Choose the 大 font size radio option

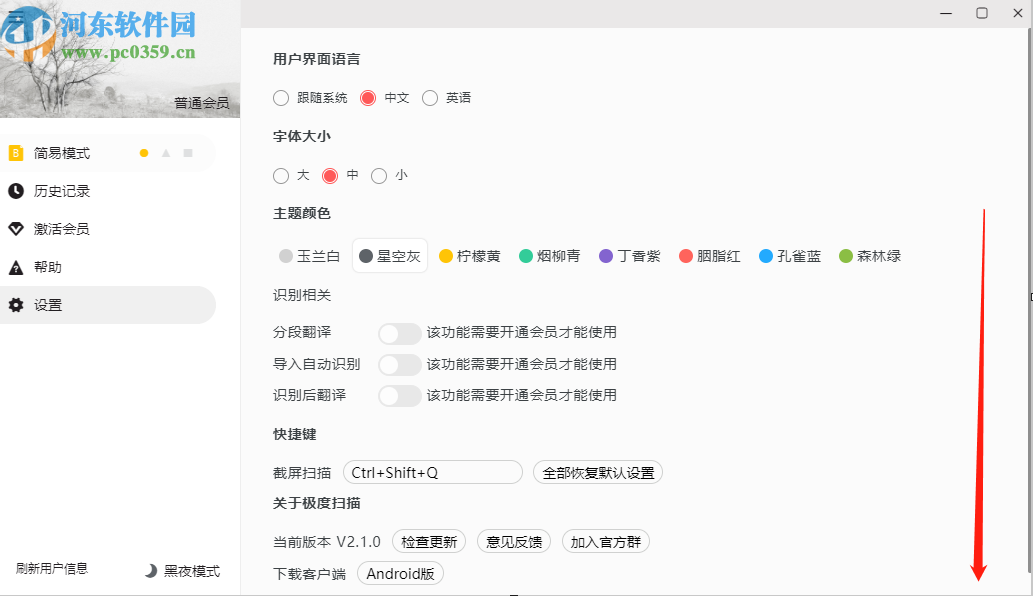tap(281, 176)
